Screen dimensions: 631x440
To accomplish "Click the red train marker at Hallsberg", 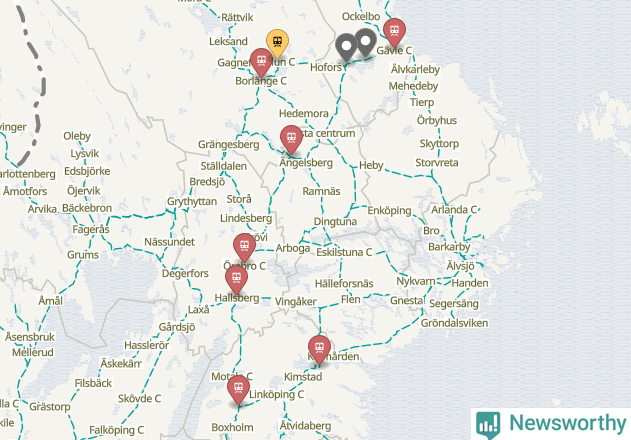I will pos(237,280).
